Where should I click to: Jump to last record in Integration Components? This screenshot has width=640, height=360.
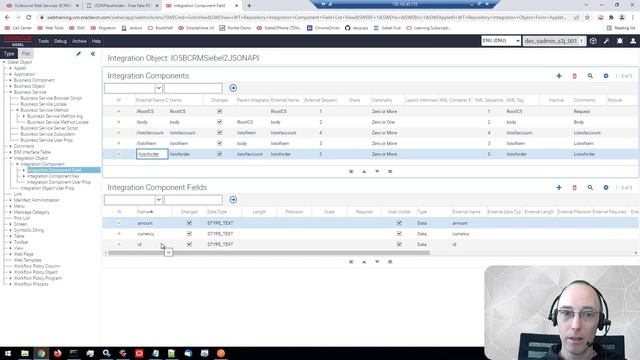pos(390,171)
